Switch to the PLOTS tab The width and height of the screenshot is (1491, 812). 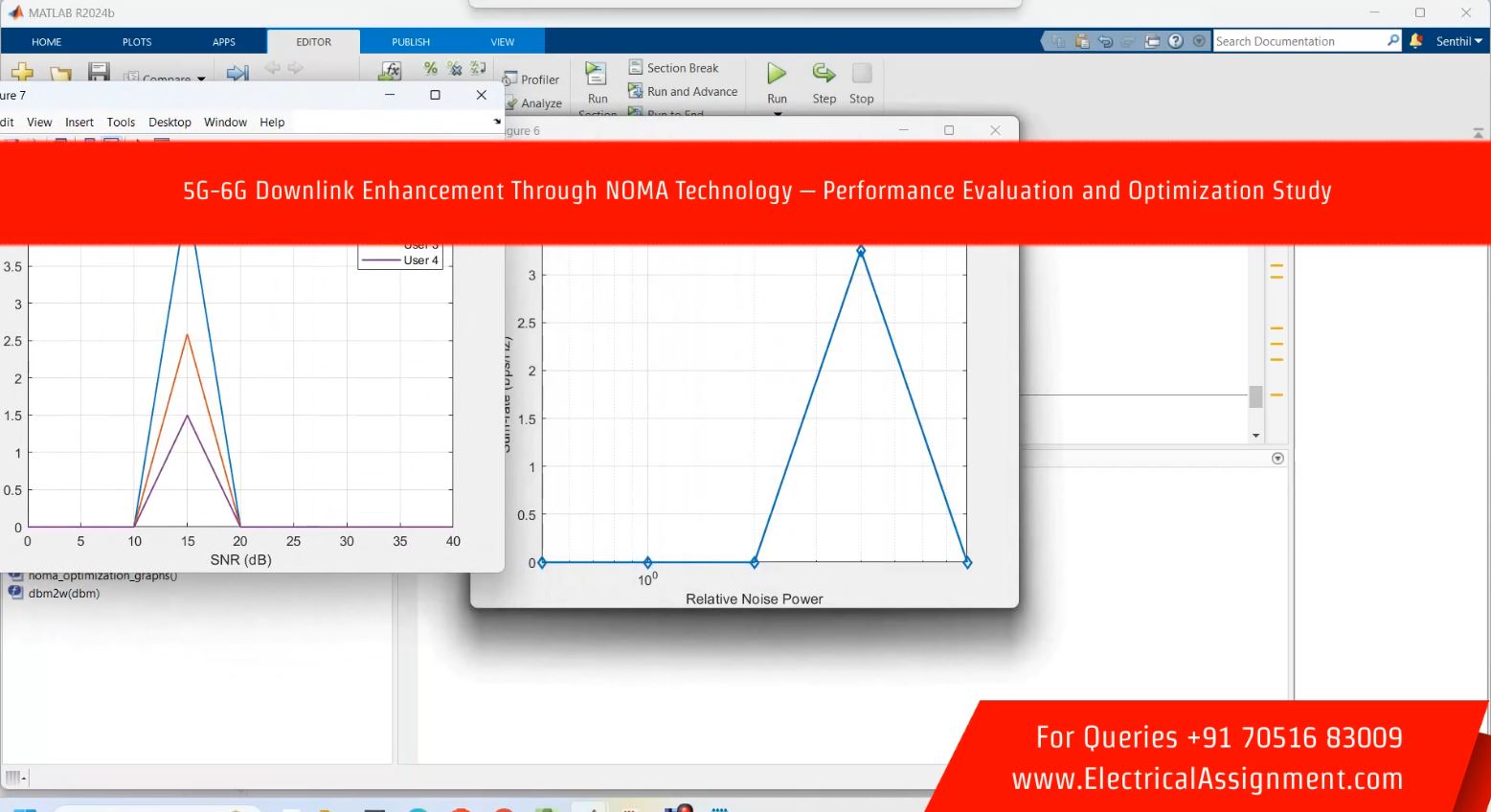[137, 42]
